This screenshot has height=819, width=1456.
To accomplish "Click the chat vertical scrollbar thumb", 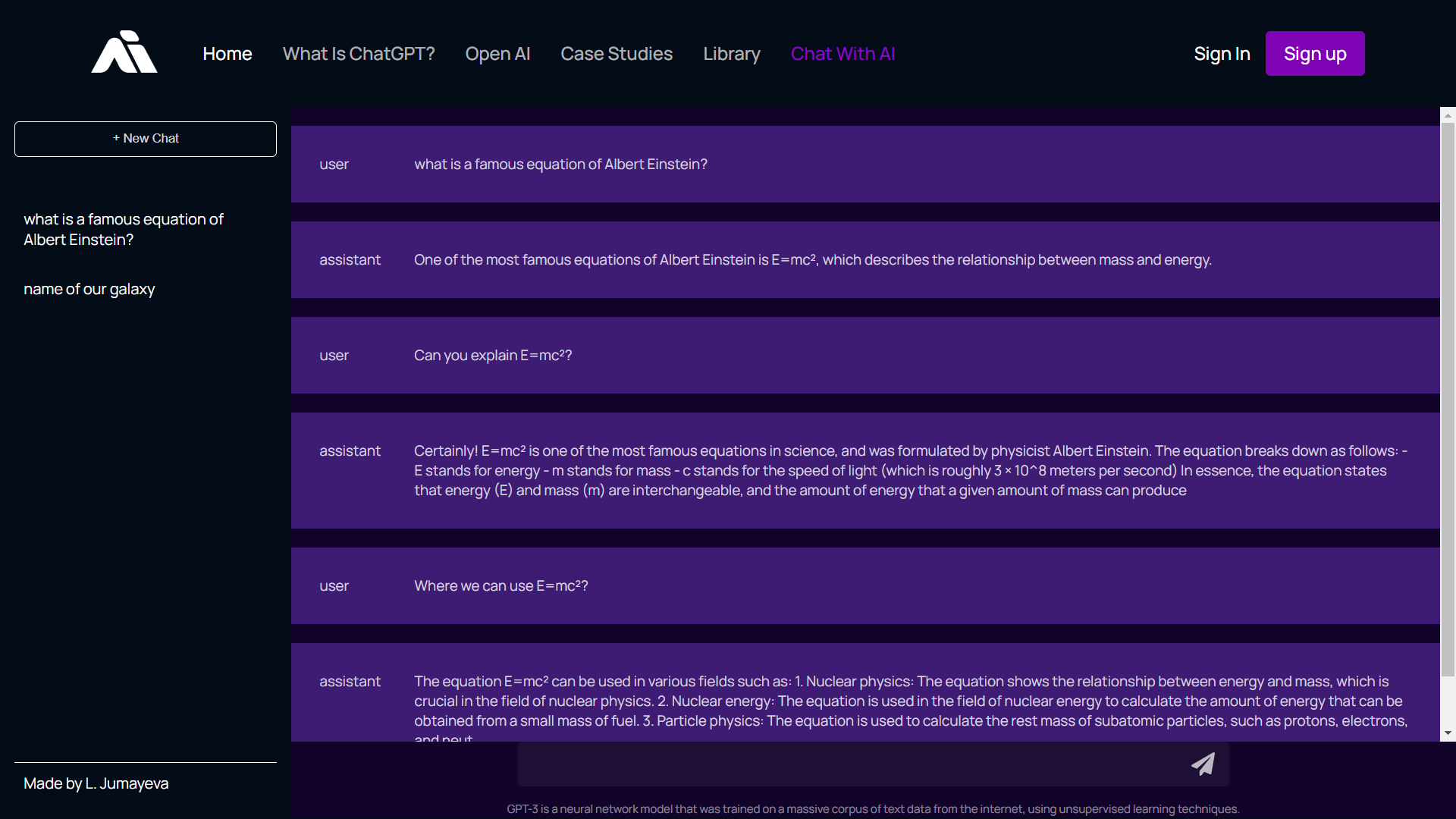I will tap(1448, 398).
